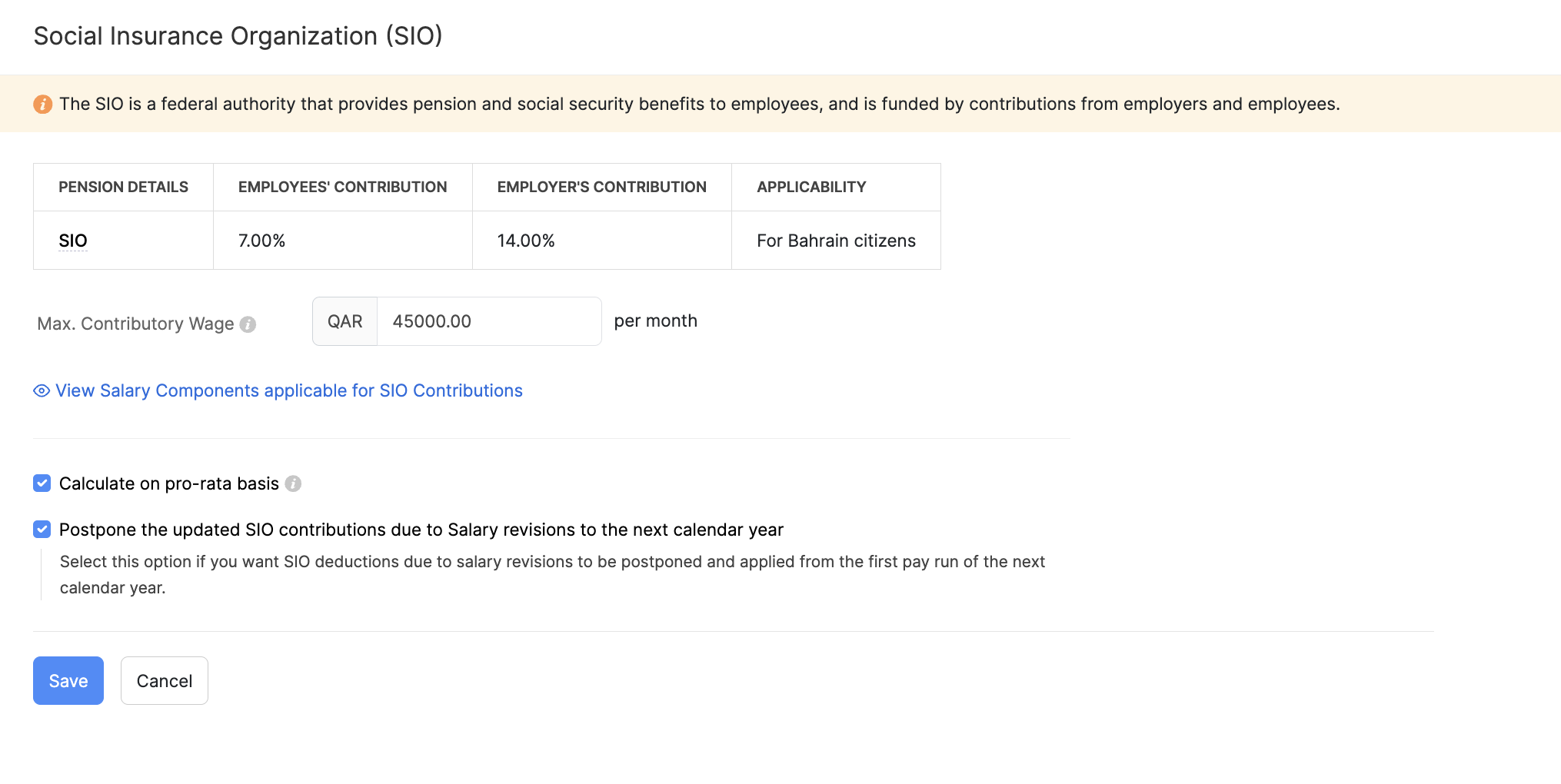Toggle the Postpone updated SIO contributions checkbox
Image resolution: width=1561 pixels, height=784 pixels.
[x=42, y=530]
